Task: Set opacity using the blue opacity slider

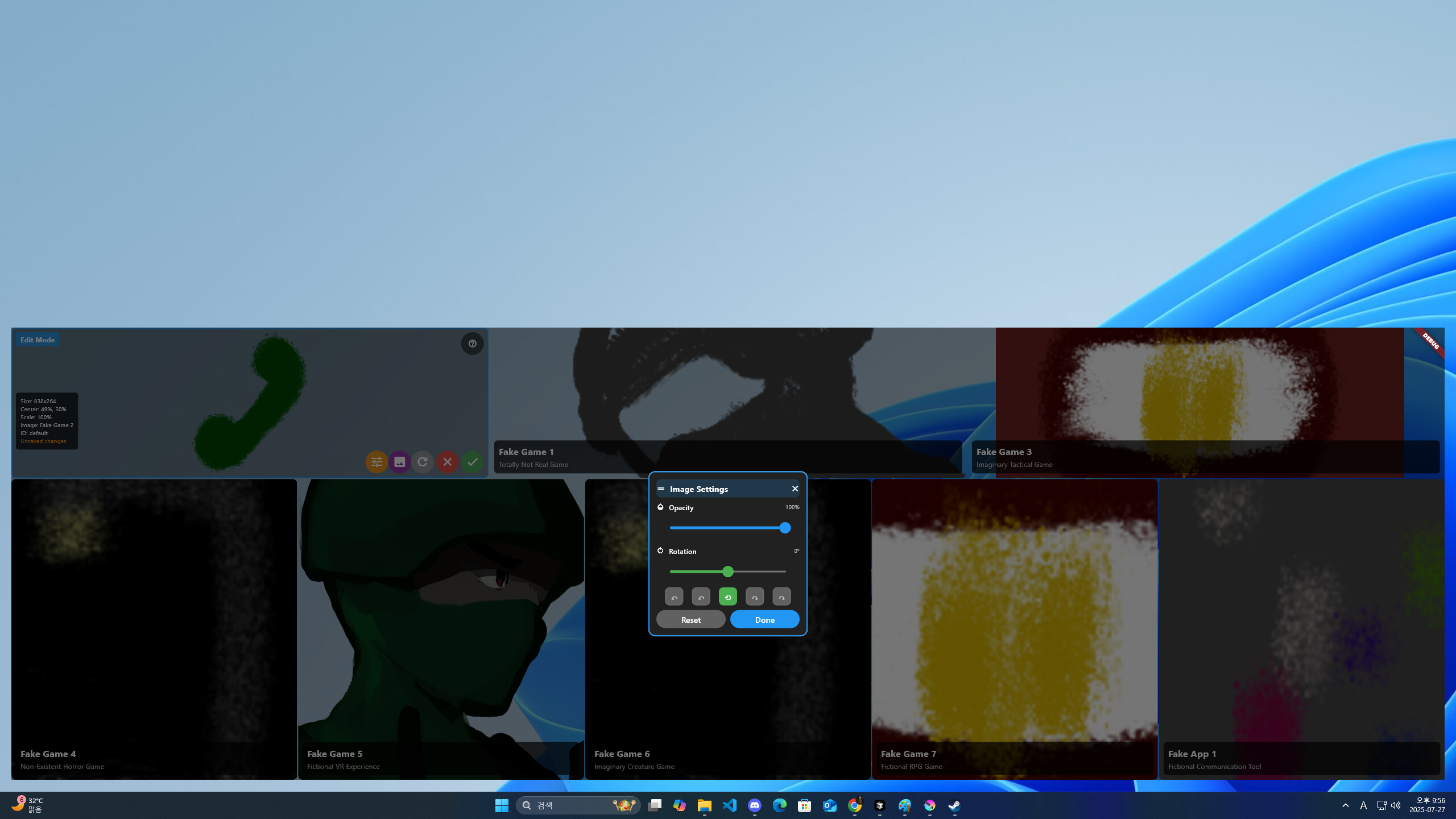Action: 785,528
